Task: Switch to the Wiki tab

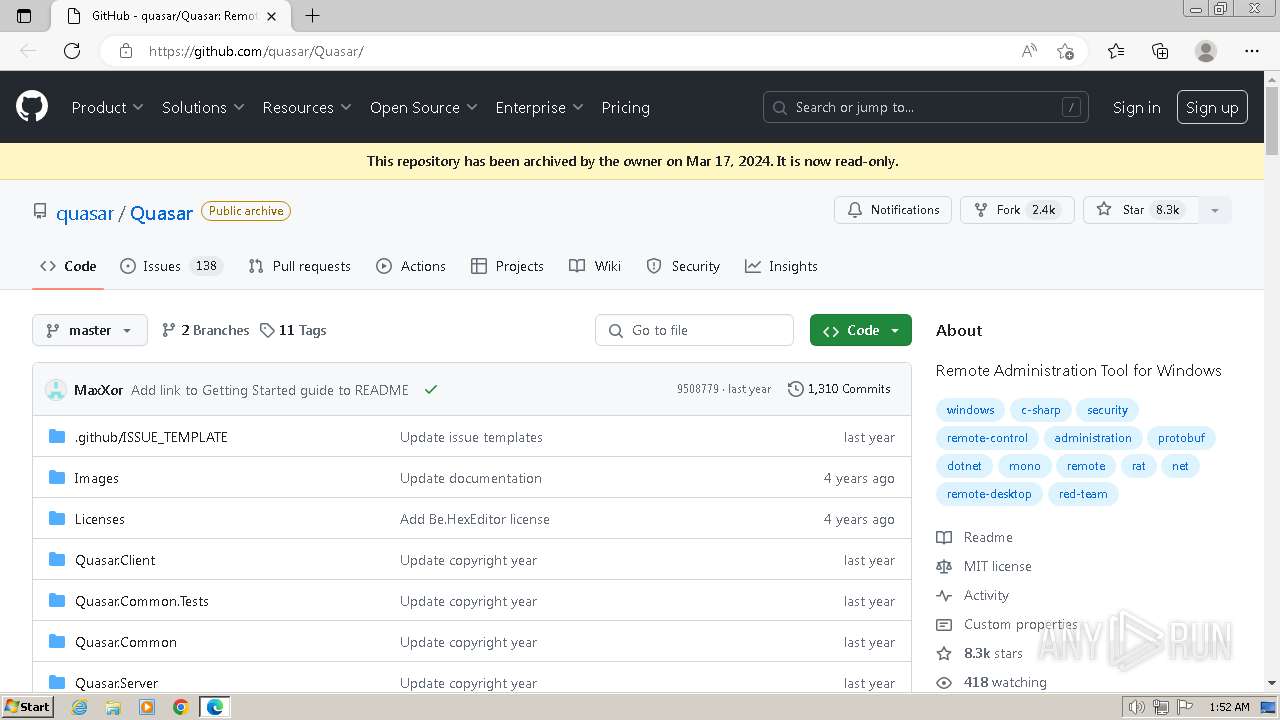Action: [595, 266]
